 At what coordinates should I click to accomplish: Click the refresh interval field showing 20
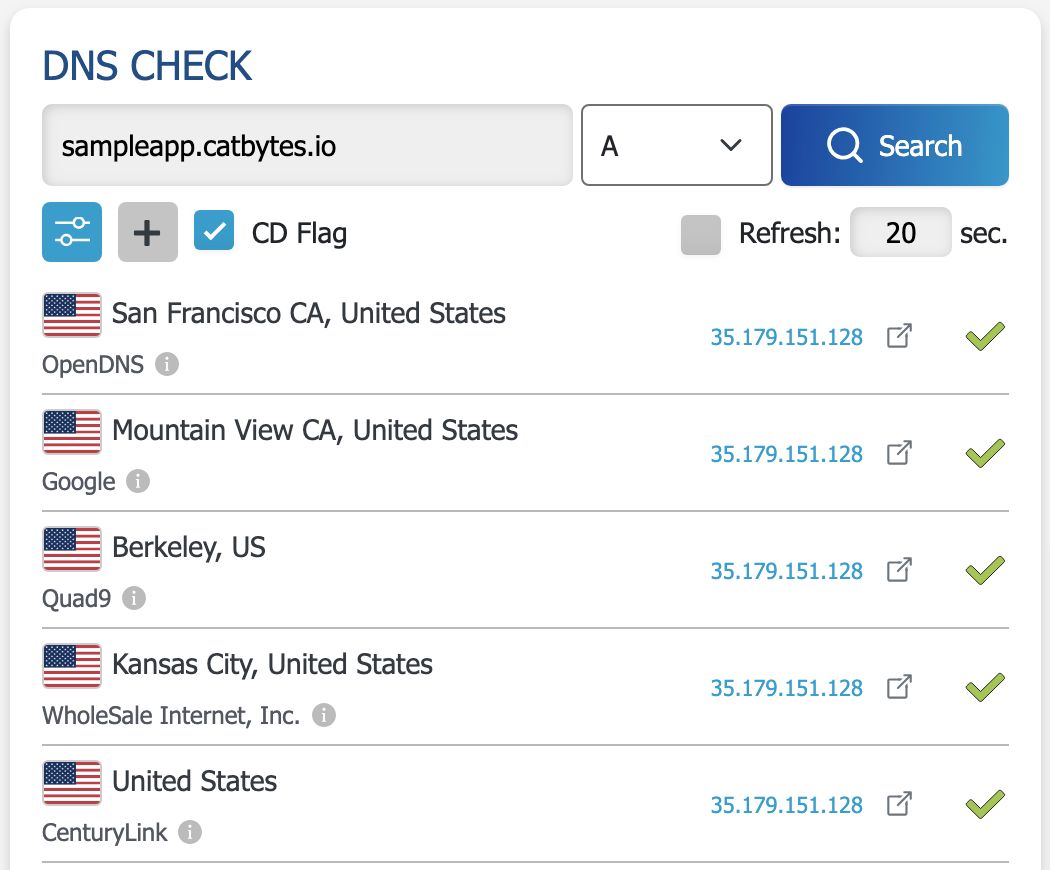coord(899,232)
